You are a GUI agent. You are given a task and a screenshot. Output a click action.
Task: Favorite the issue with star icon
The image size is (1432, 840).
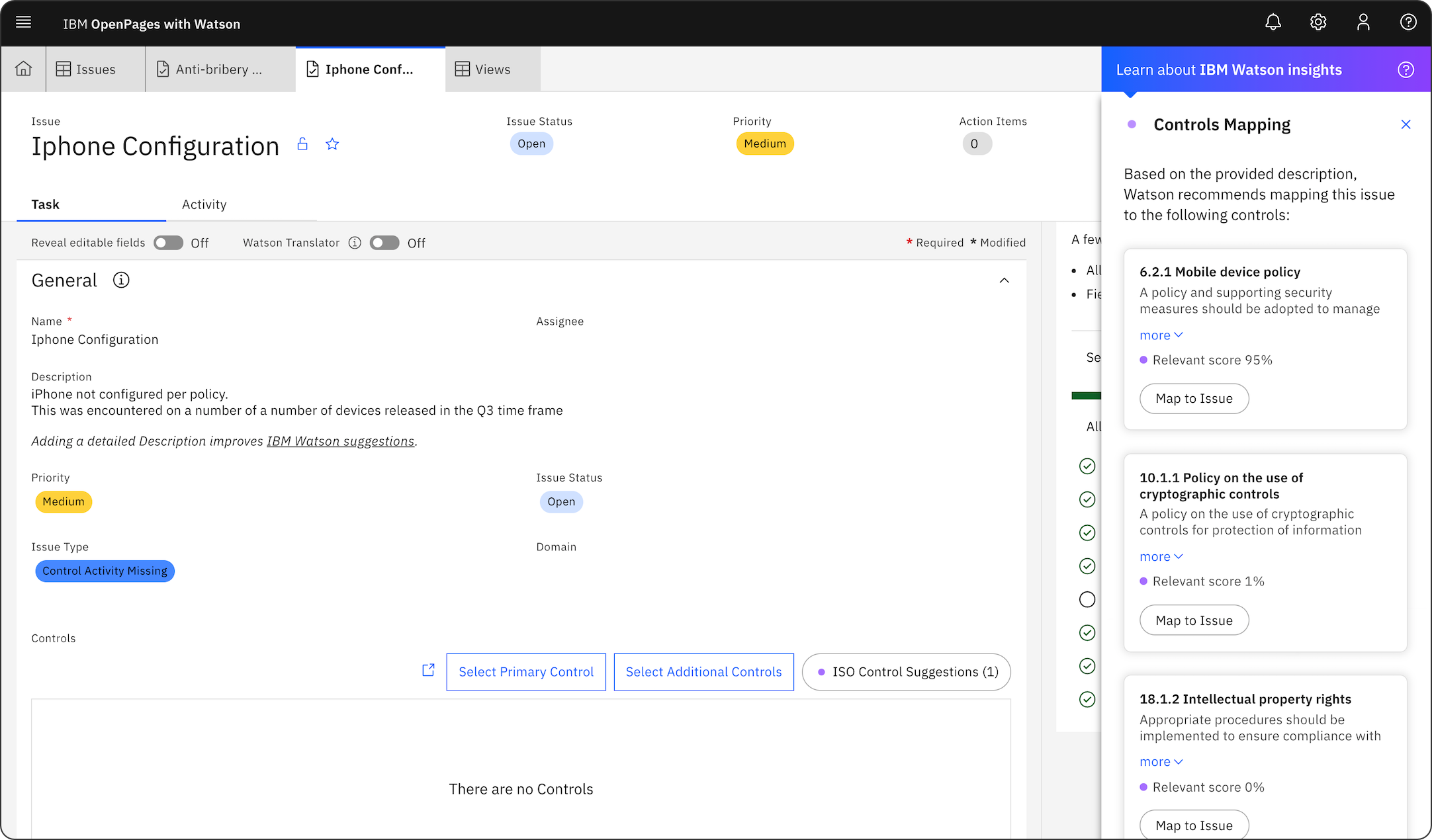click(332, 144)
